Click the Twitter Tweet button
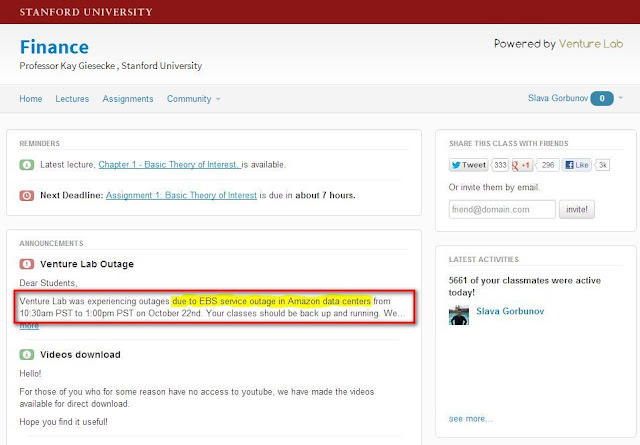 pyautogui.click(x=469, y=165)
